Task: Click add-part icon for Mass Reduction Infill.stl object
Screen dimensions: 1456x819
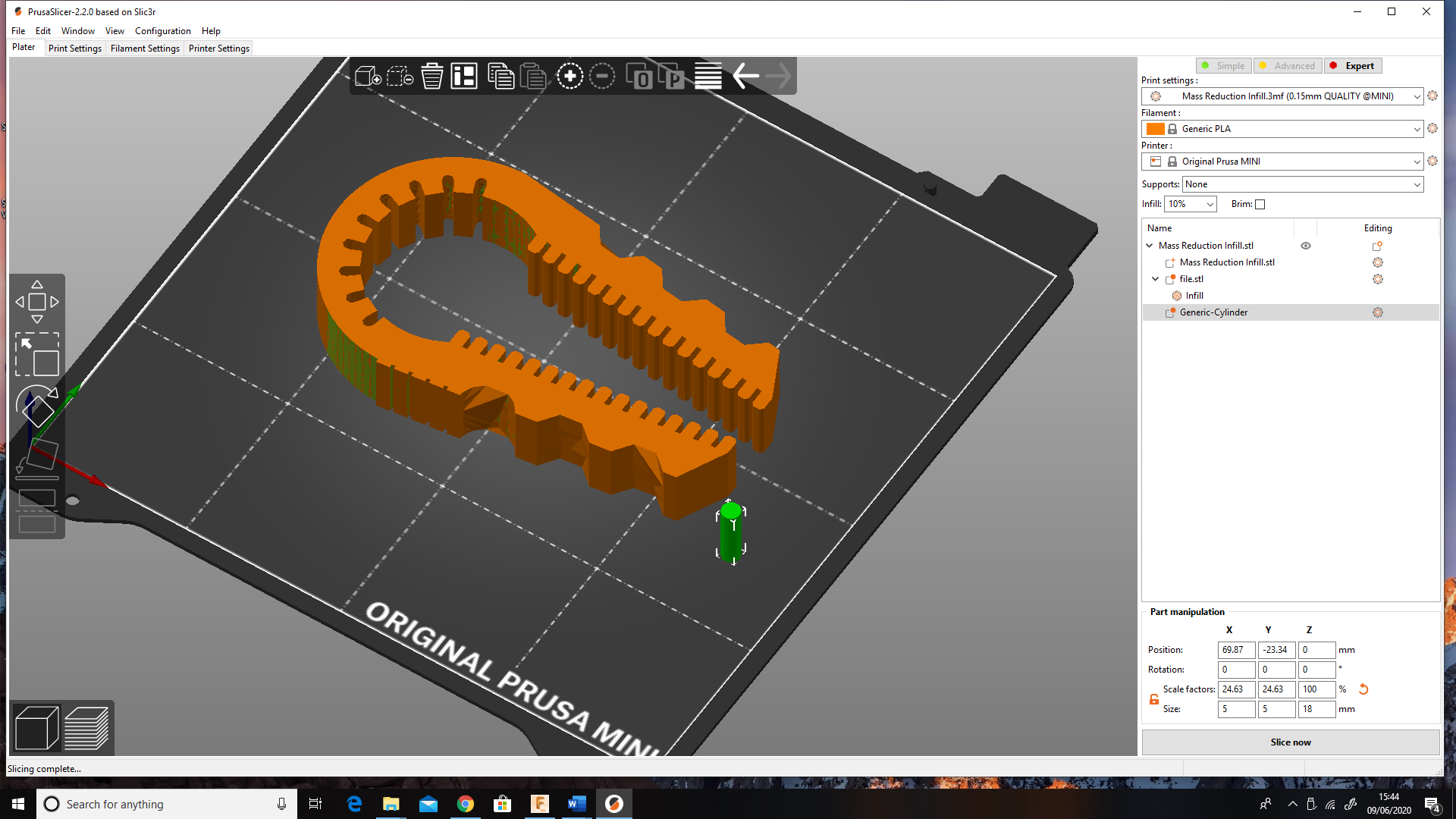Action: click(x=1378, y=246)
